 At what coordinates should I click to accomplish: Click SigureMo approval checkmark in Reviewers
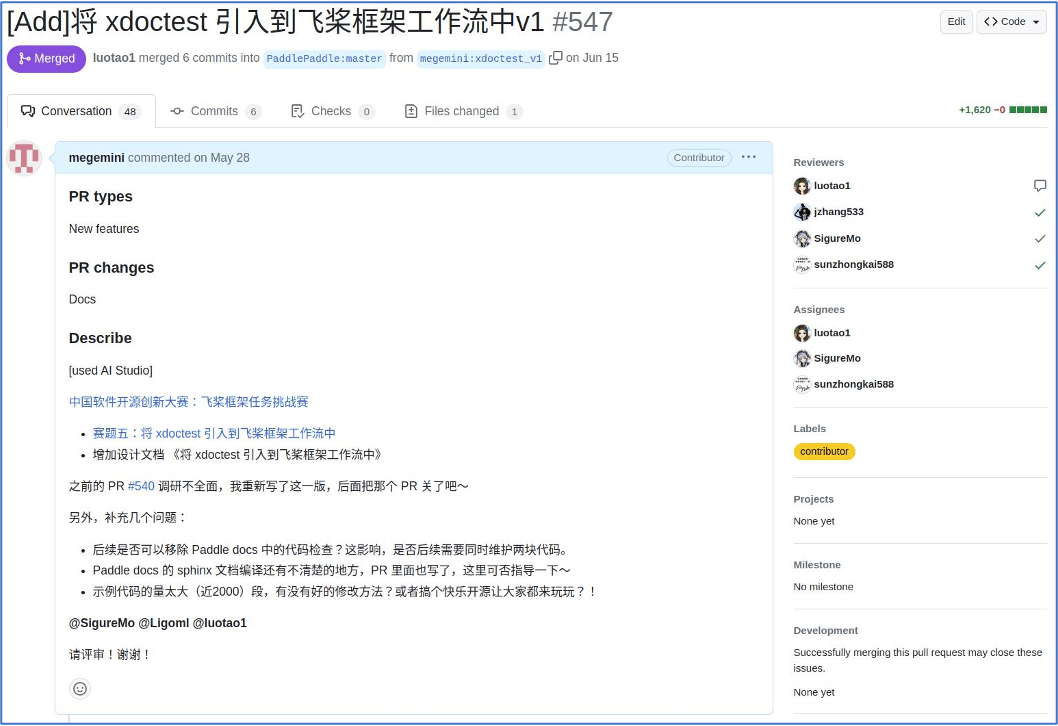point(1040,239)
